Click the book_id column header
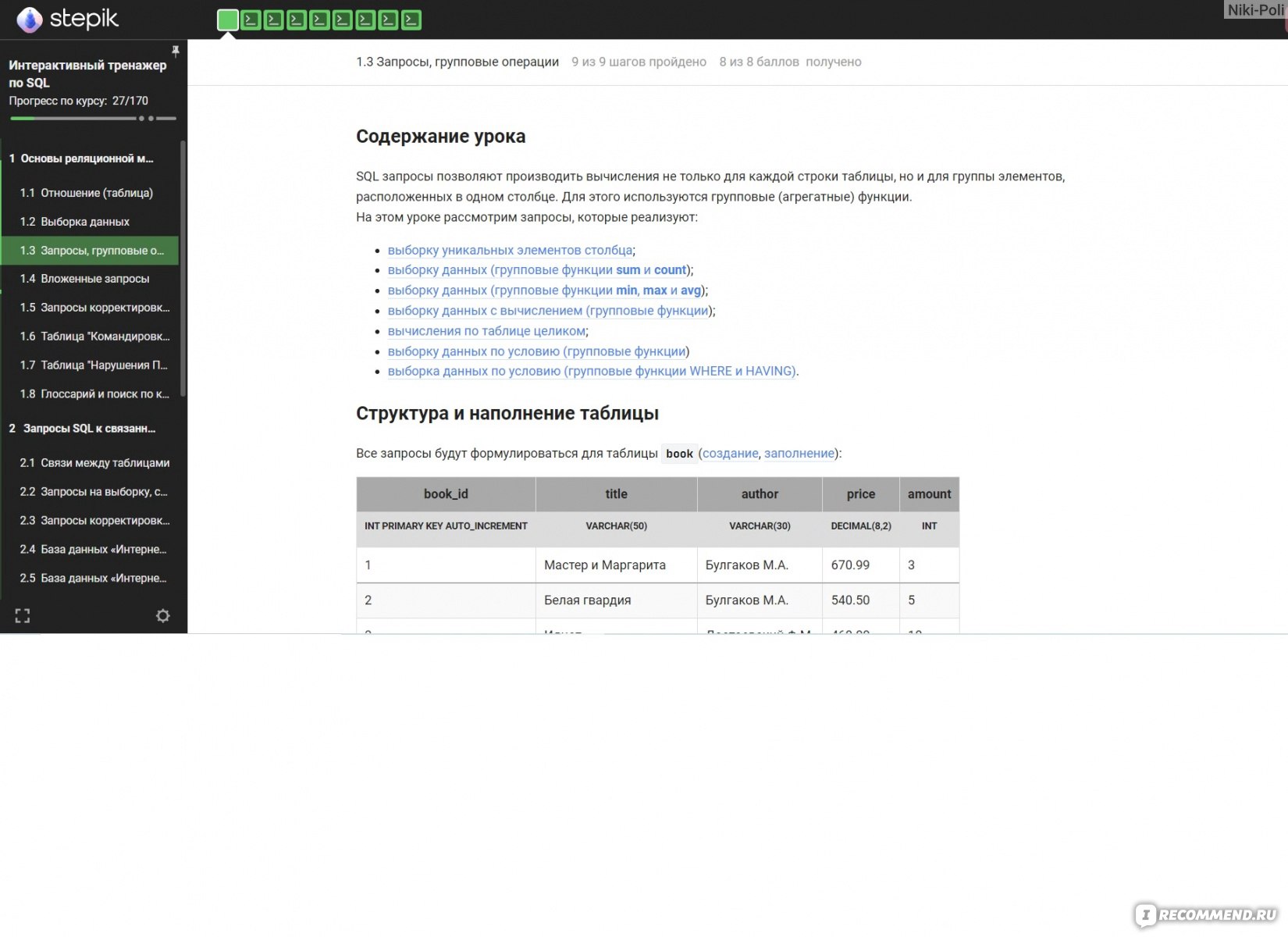 click(x=446, y=494)
